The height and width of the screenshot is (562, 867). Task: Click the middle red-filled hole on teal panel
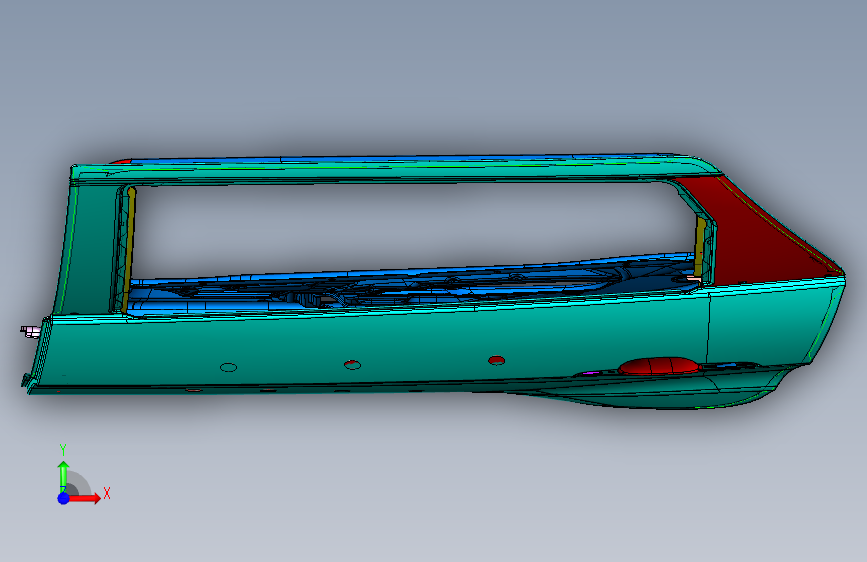352,365
